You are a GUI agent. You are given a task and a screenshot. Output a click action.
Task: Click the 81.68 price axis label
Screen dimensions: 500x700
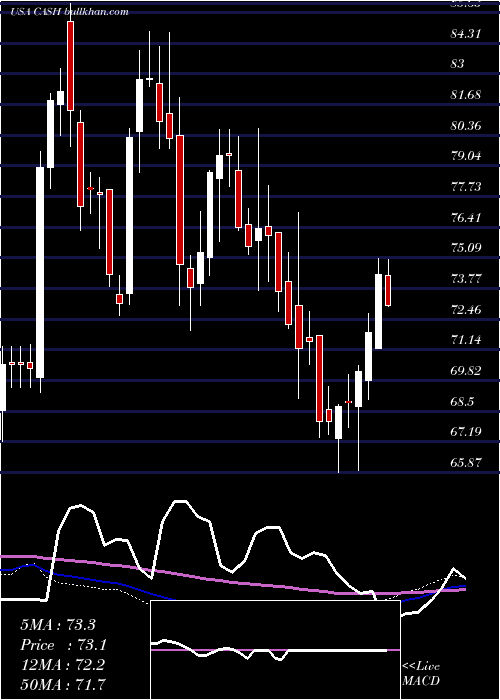click(466, 95)
